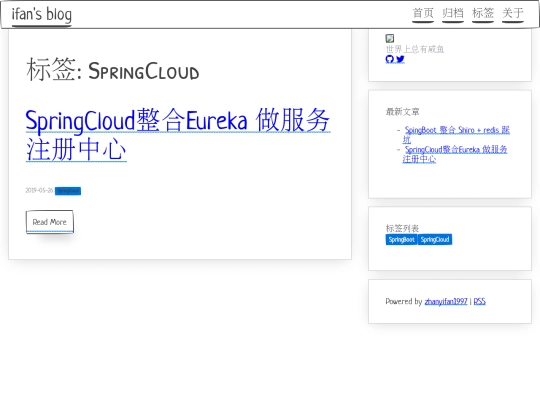Image resolution: width=540 pixels, height=405 pixels.
Task: Click the post date 2019-05-26
Action: (39, 190)
